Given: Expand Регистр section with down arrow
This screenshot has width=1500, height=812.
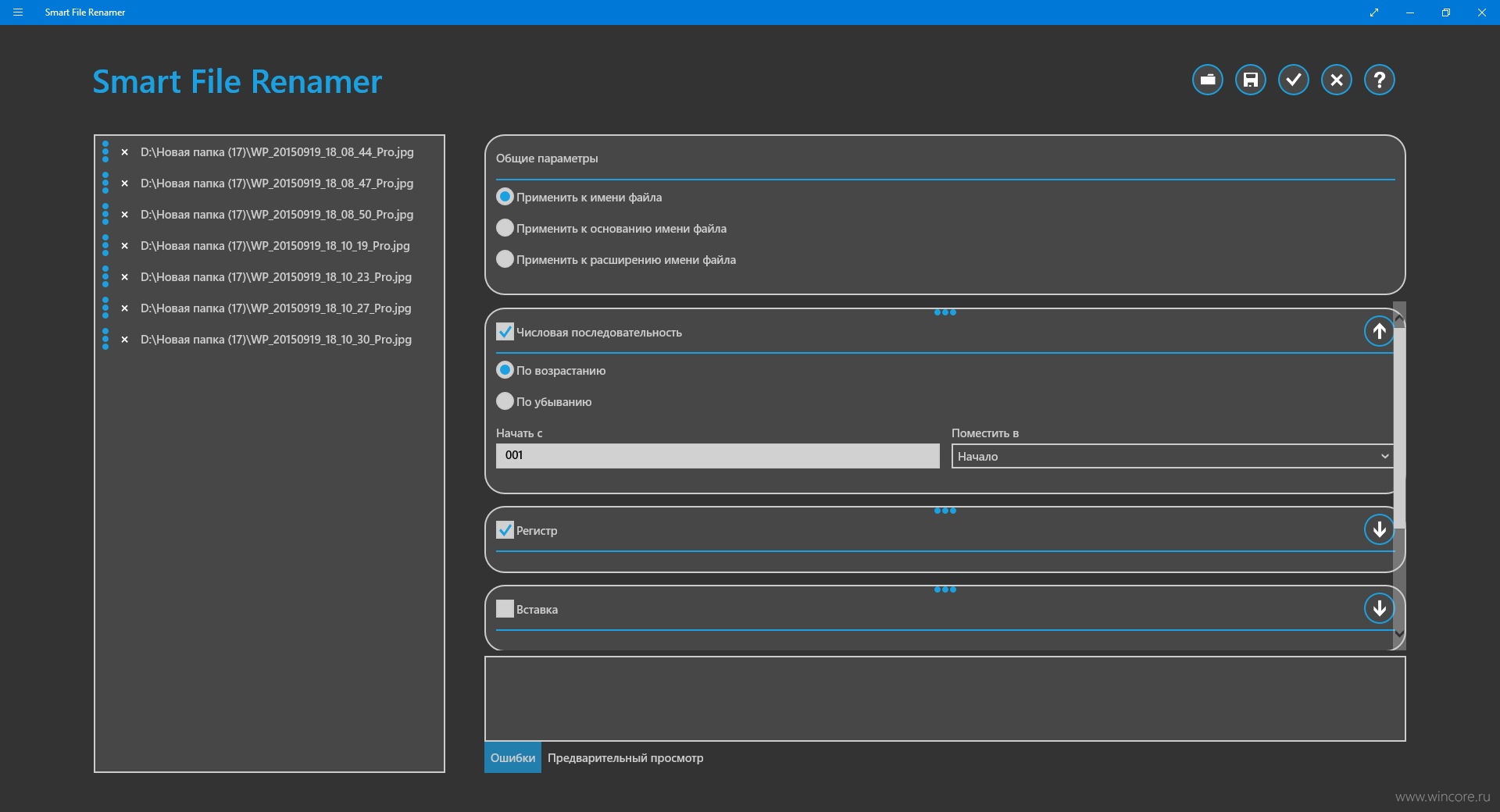Looking at the screenshot, I should [x=1380, y=529].
